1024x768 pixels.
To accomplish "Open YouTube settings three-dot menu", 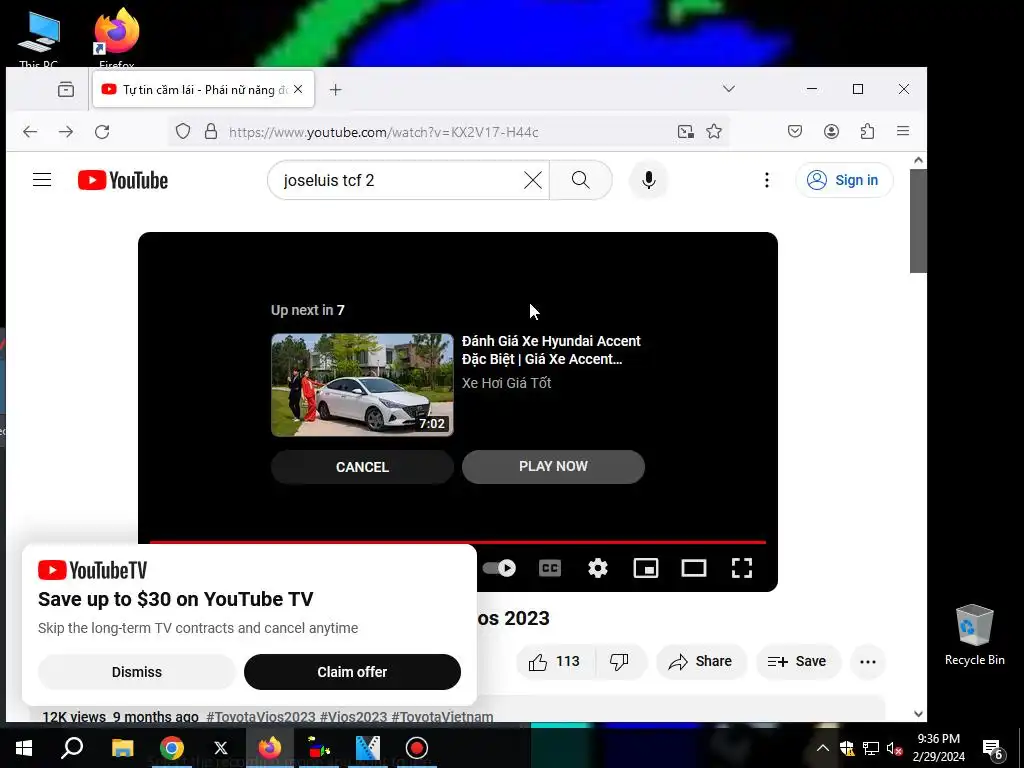I will click(767, 180).
